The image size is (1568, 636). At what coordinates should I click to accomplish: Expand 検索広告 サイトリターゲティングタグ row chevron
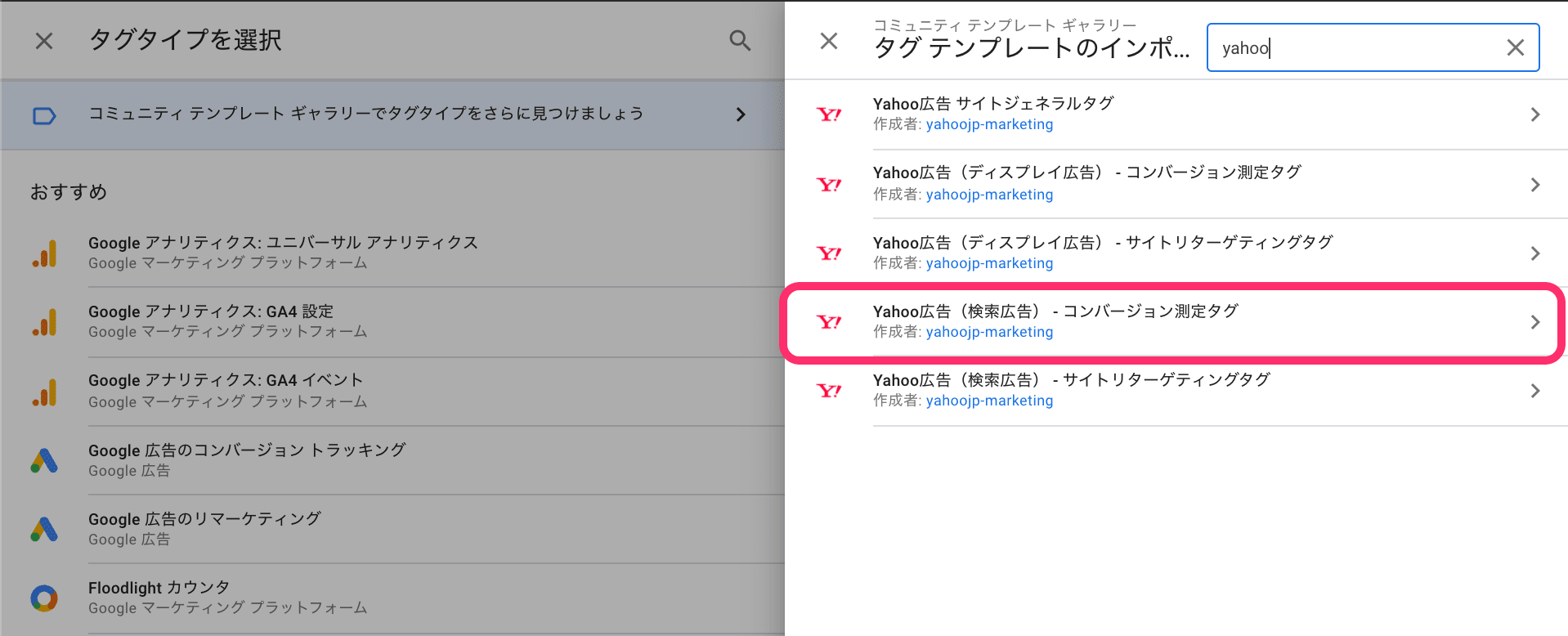1535,391
